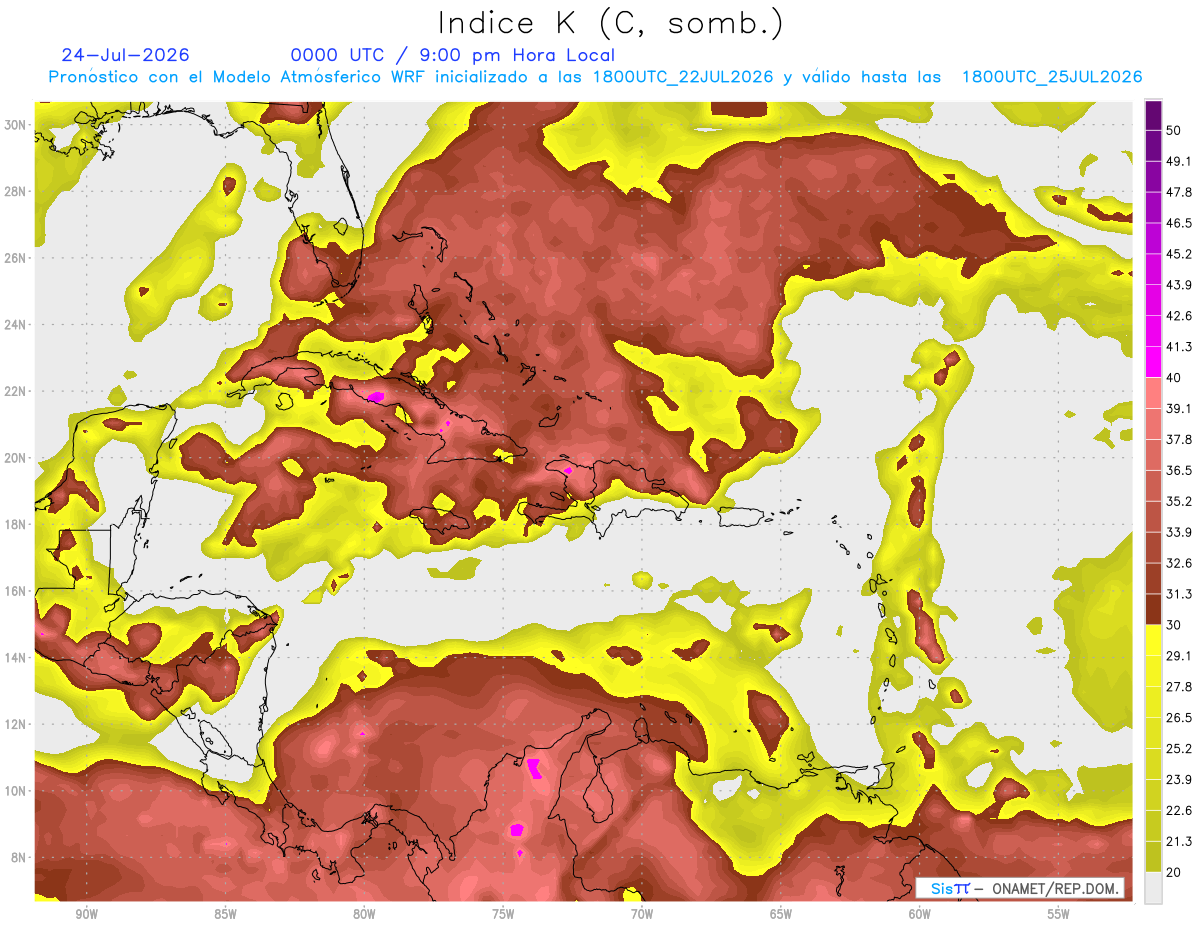1200x927 pixels.
Task: Click '0000 UTC / 9:00 pm Hora Local' text
Action: [453, 55]
